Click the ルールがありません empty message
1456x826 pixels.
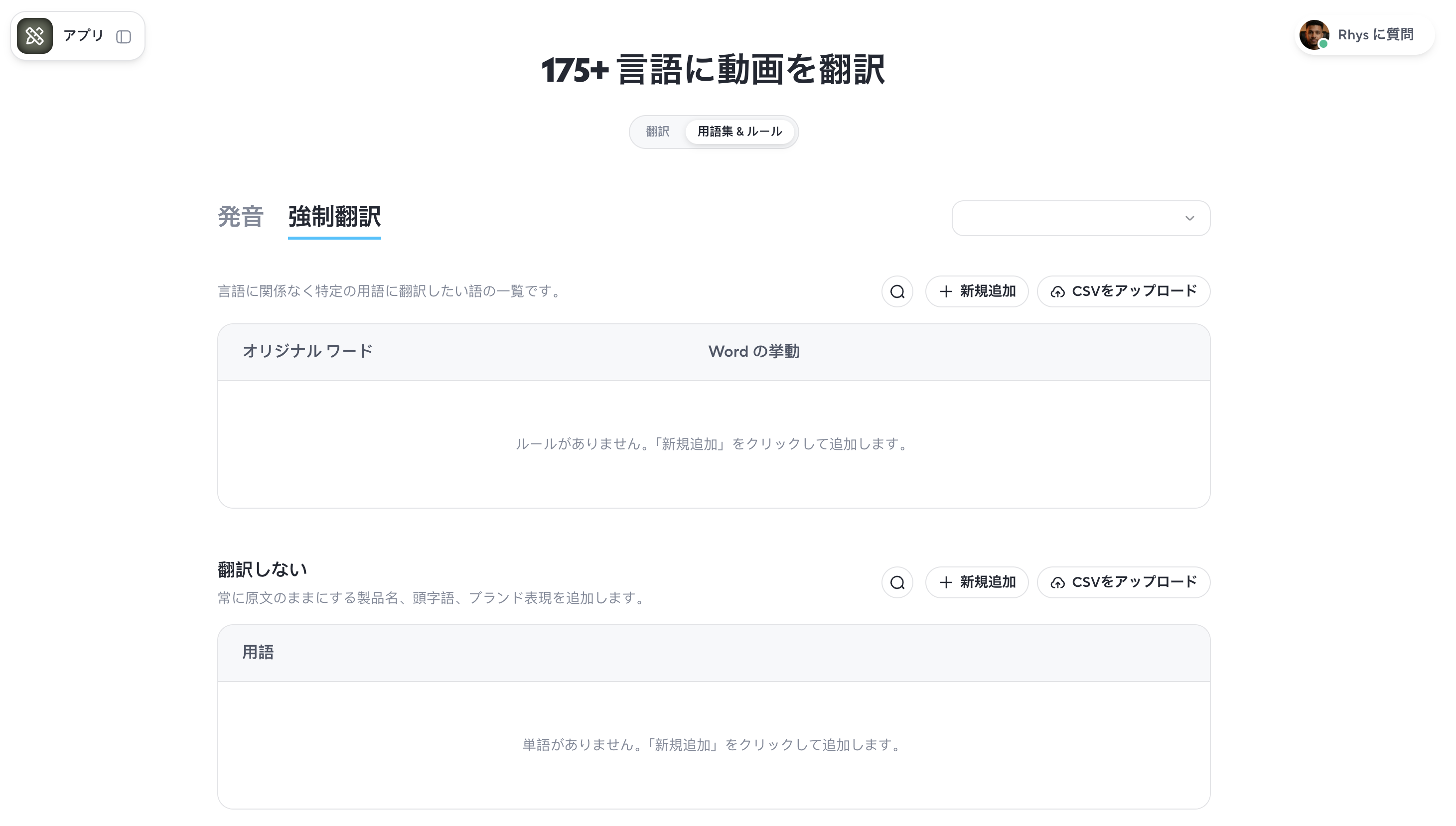[713, 444]
